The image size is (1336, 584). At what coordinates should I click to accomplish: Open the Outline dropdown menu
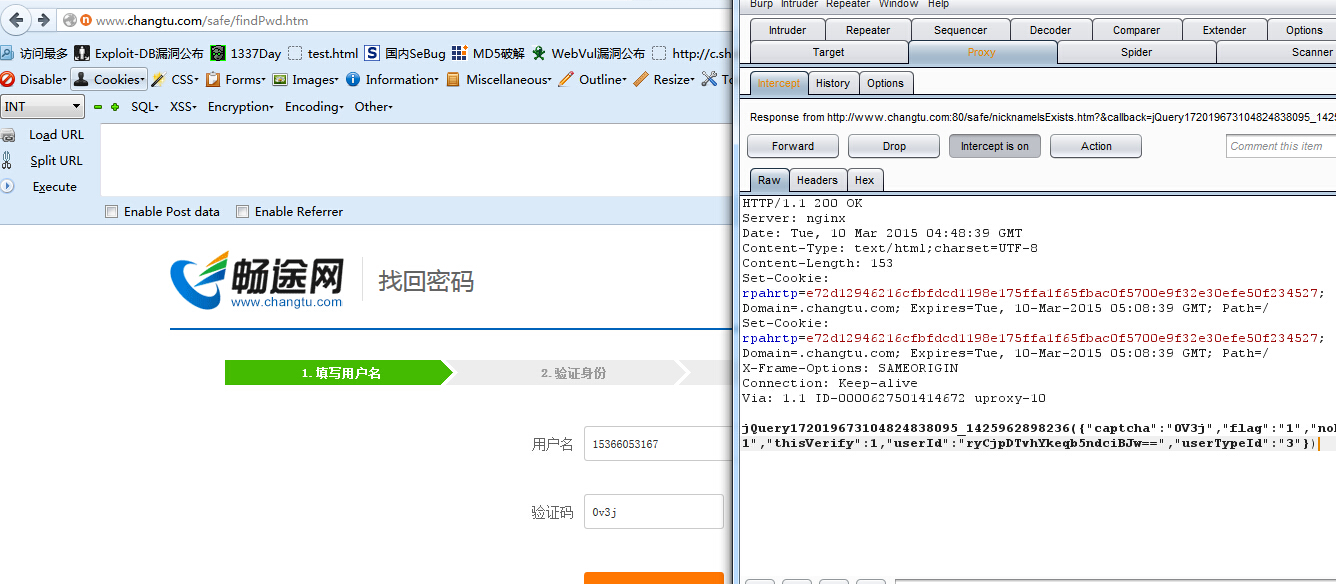tap(592, 79)
